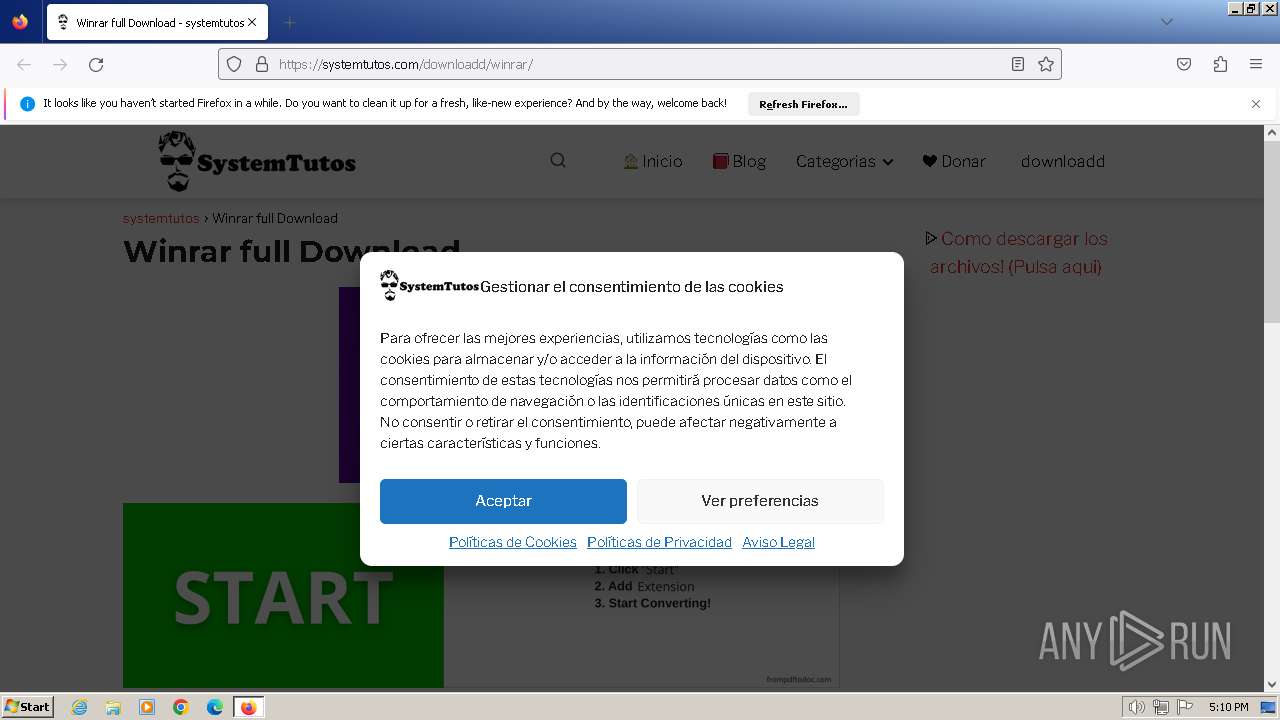
Task: Save page to Pocket icon
Action: (1184, 64)
